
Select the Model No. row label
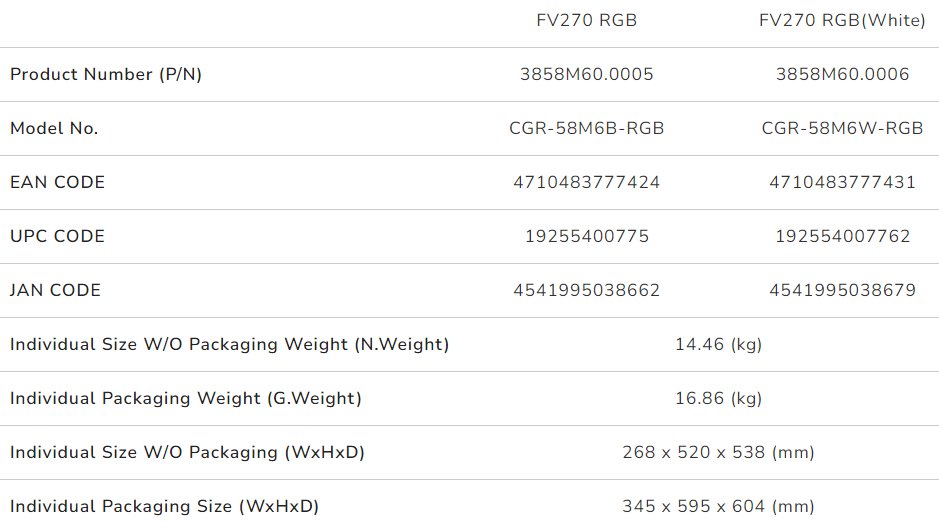coord(54,129)
